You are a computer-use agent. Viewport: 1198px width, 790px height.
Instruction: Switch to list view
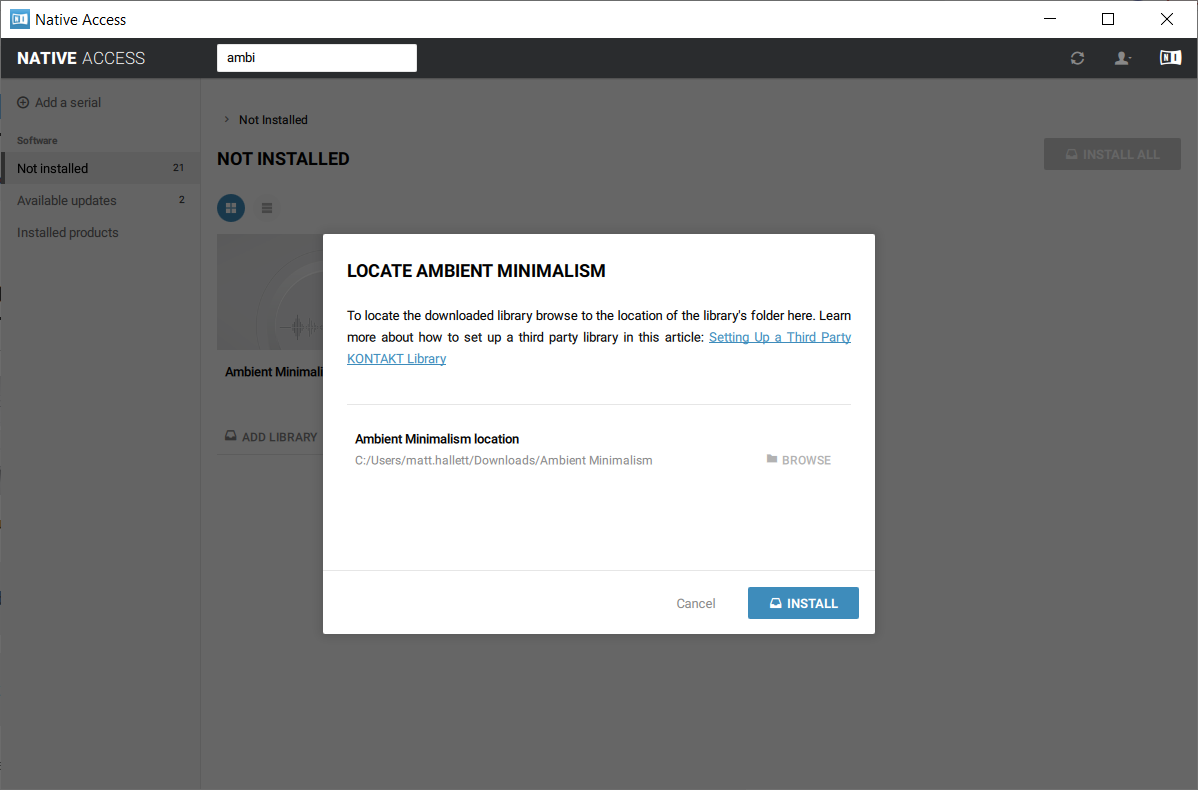click(267, 208)
